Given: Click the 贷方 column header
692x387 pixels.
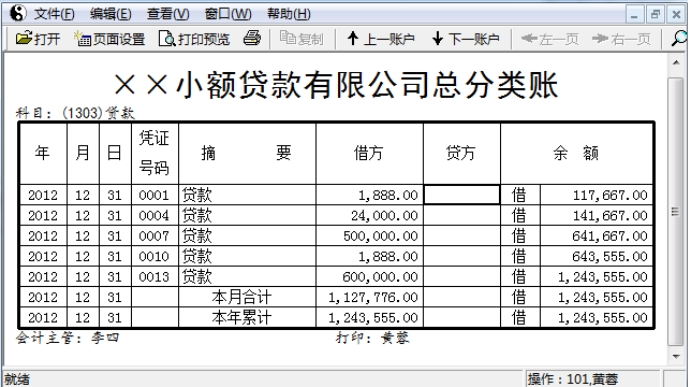Looking at the screenshot, I should click(x=461, y=153).
